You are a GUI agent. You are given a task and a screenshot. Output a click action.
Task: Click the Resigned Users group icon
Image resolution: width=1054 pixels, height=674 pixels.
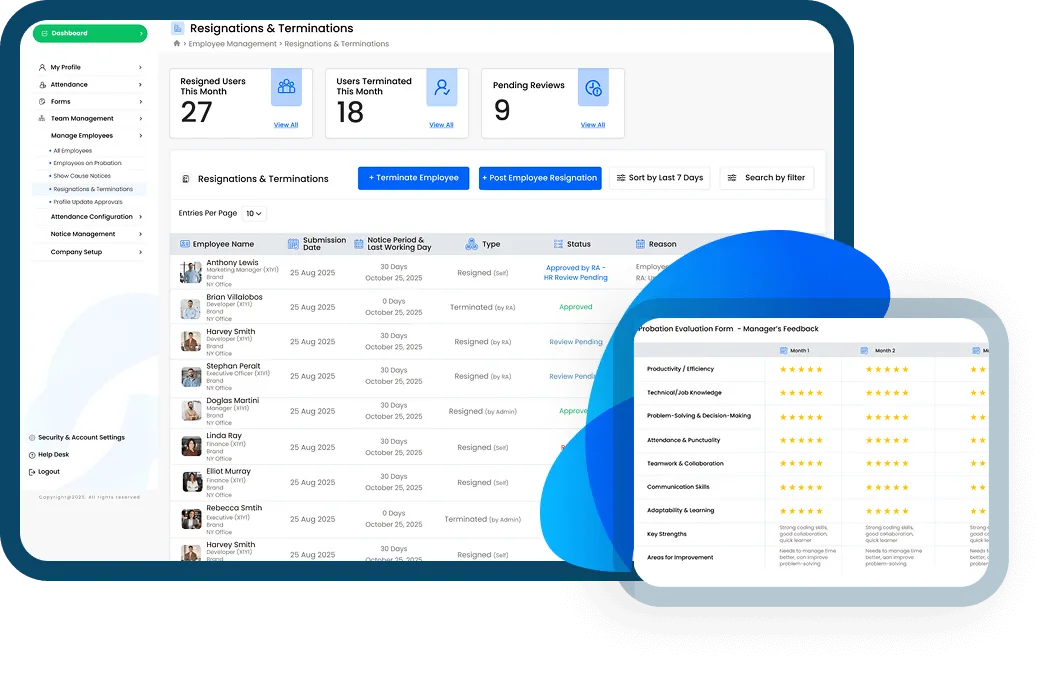[x=286, y=87]
